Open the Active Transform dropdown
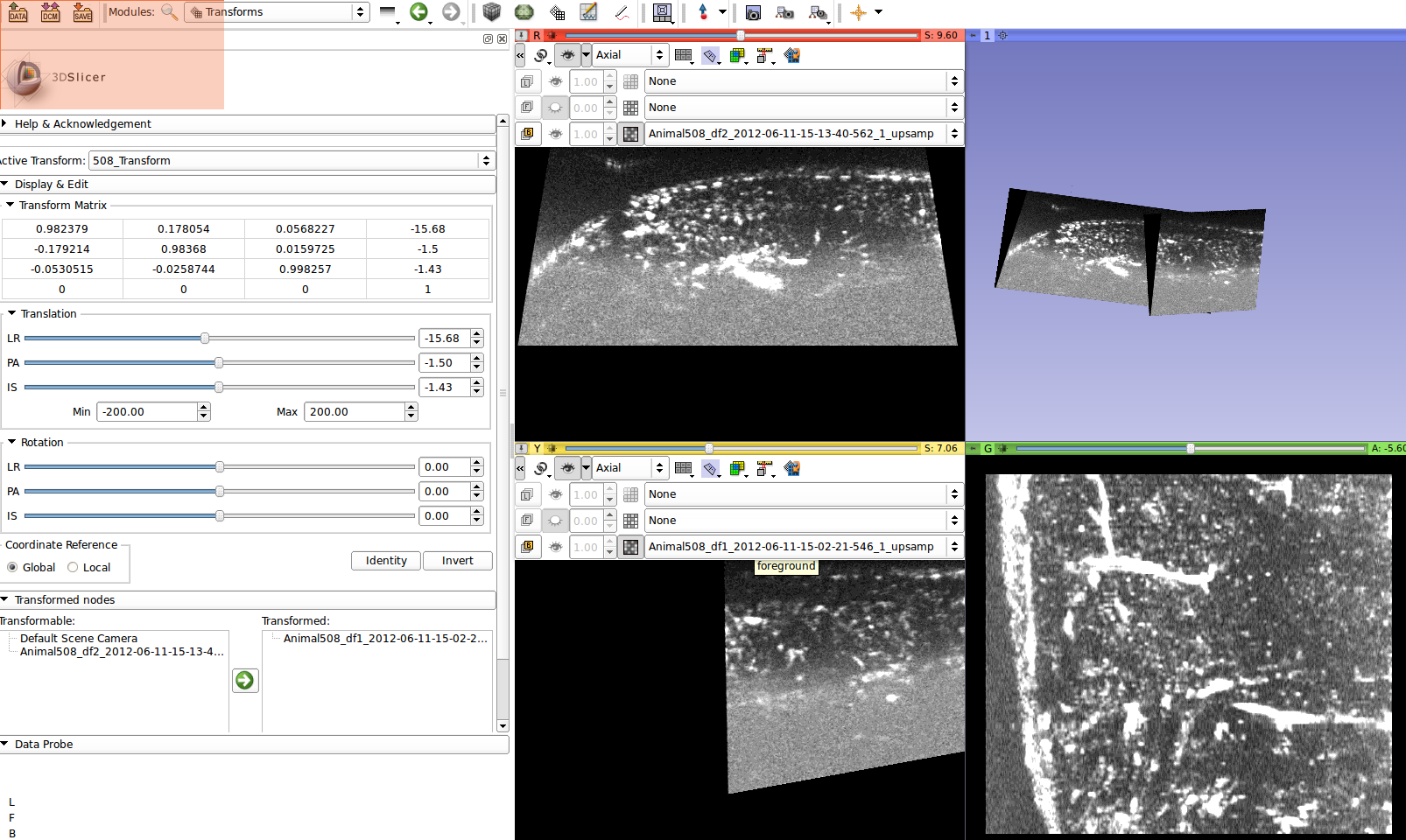The height and width of the screenshot is (840, 1406). pos(292,160)
